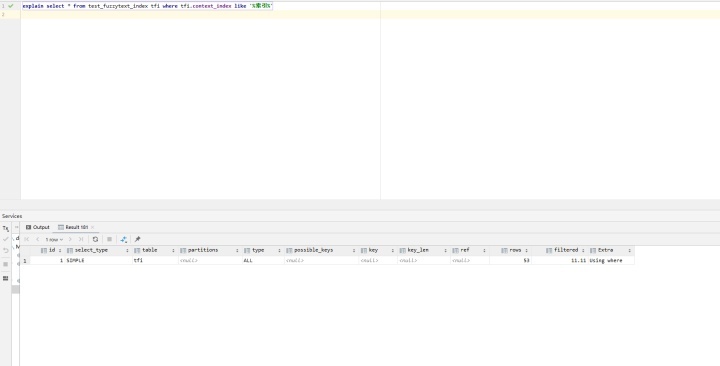Select the 11.11 cell under filtered
720x366 pixels.
pos(560,260)
